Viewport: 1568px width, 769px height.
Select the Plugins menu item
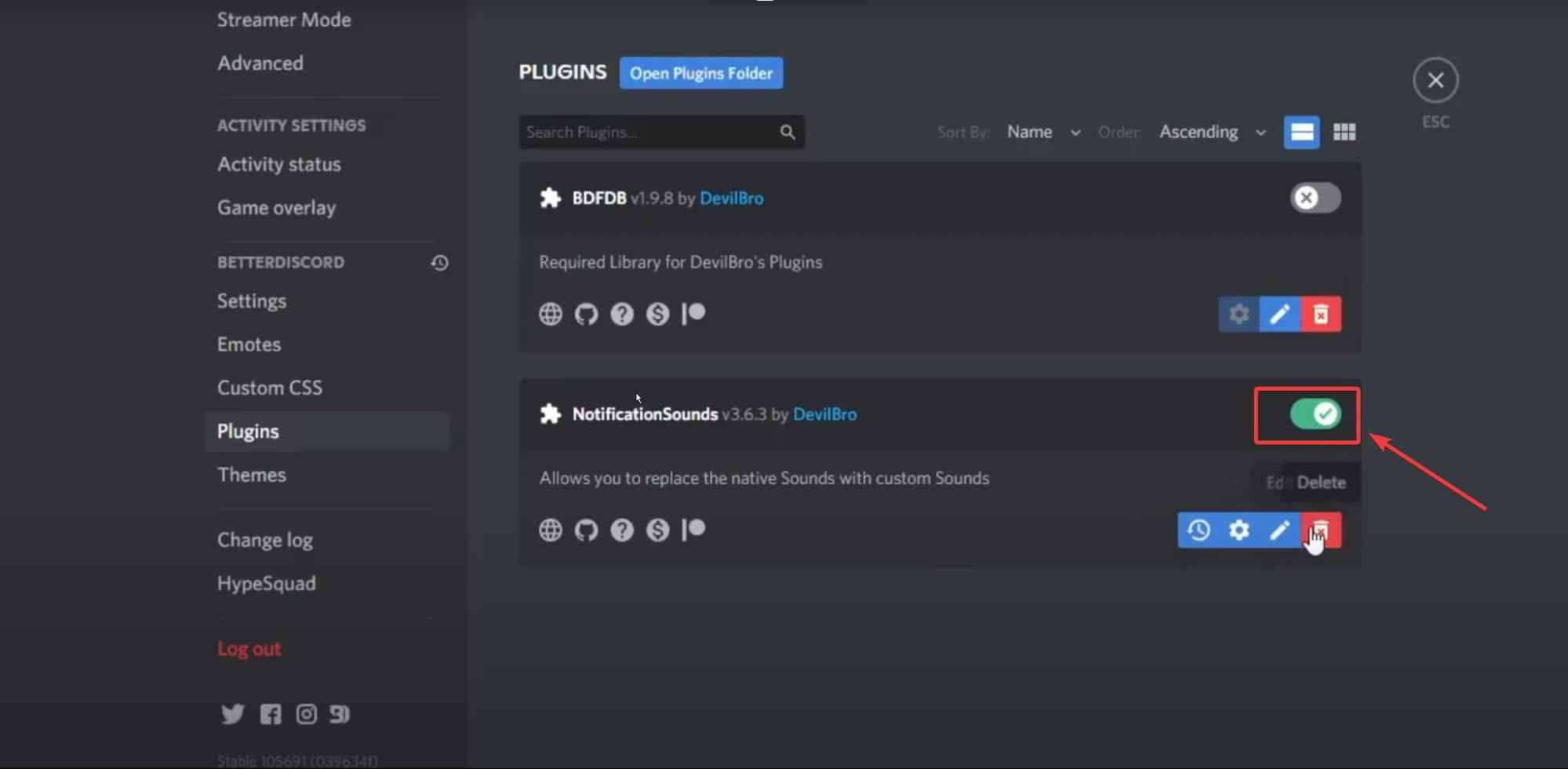[x=326, y=431]
